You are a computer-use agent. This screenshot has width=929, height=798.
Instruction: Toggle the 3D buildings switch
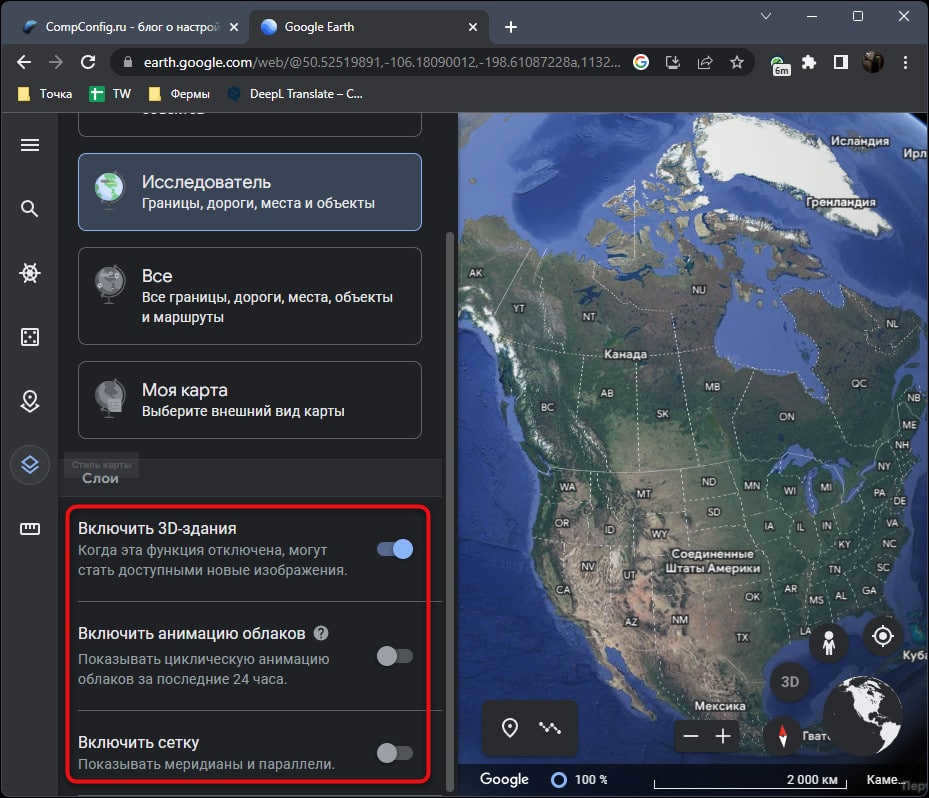coord(395,549)
